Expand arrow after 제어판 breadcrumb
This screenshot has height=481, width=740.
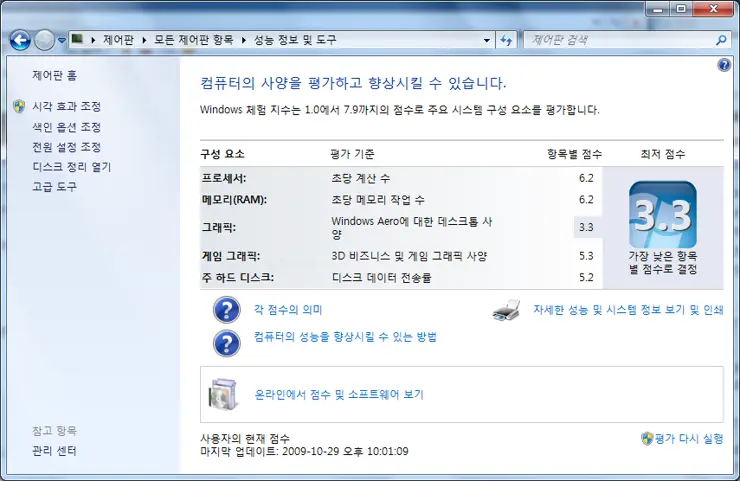[x=144, y=40]
